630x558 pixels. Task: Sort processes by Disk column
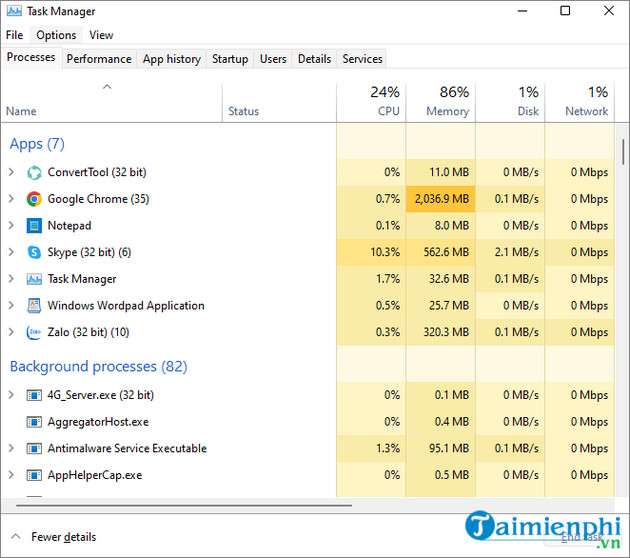point(510,102)
